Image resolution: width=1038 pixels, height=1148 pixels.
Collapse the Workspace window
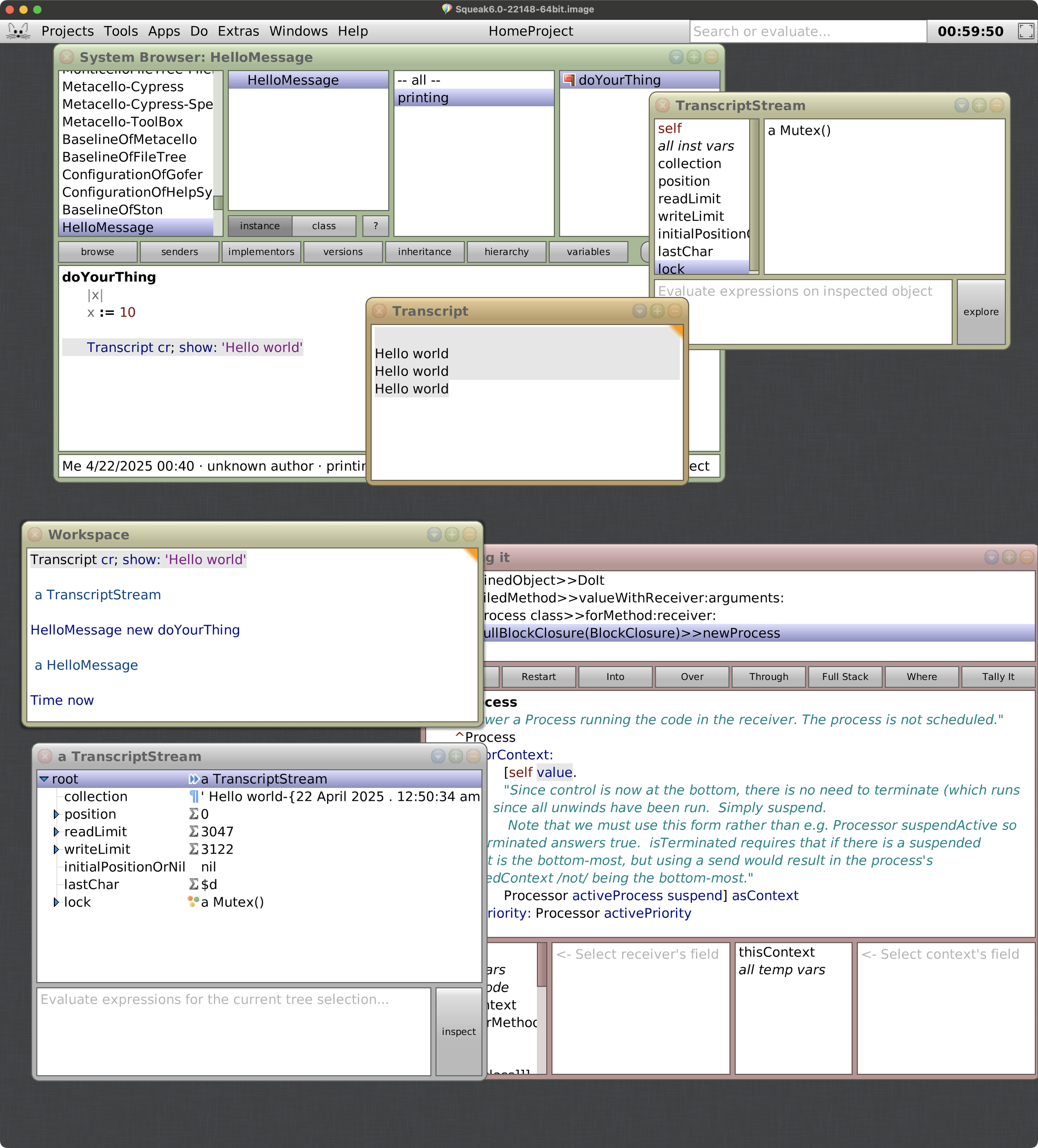click(x=469, y=534)
